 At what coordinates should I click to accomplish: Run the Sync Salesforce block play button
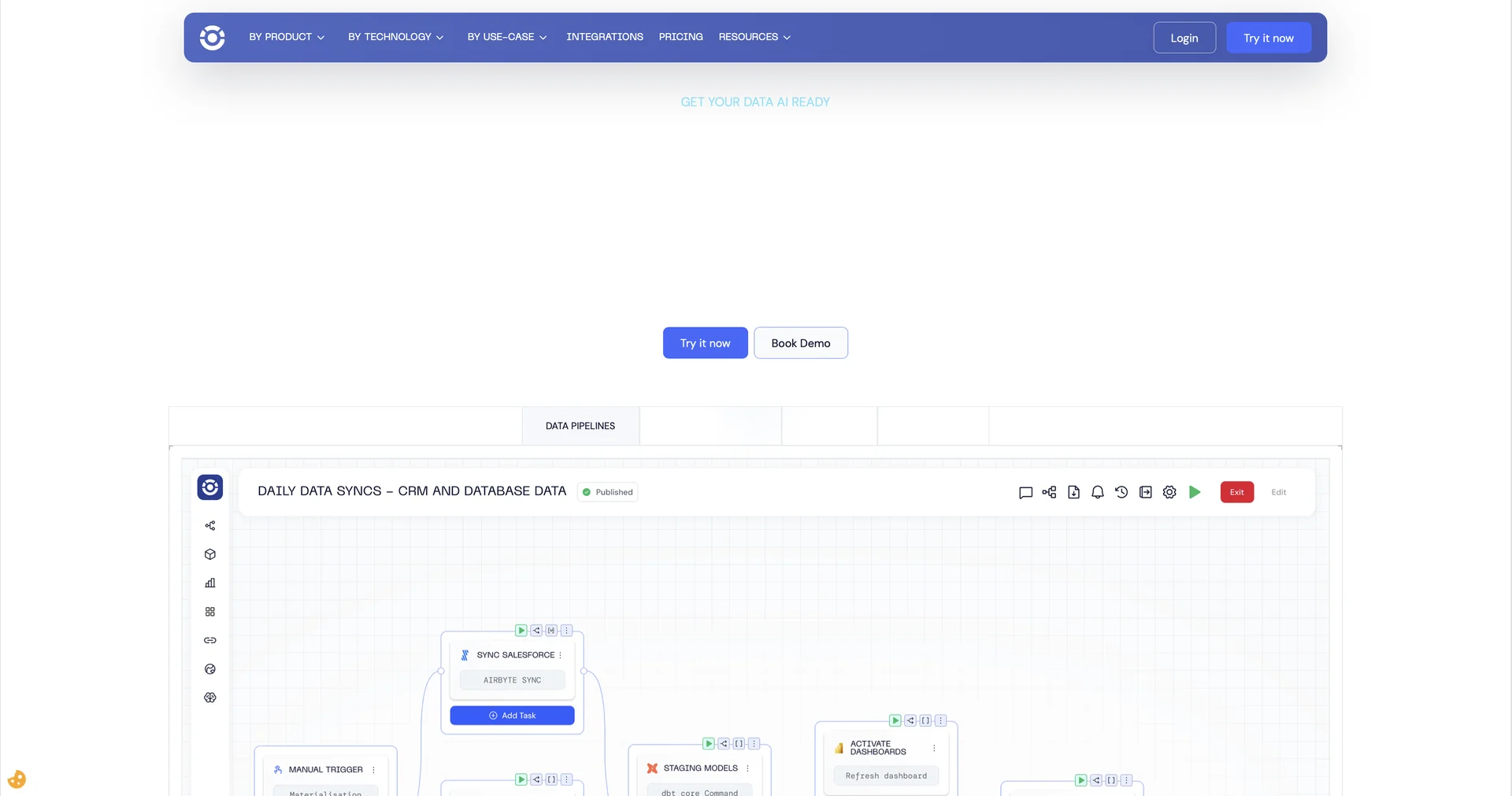(x=521, y=631)
